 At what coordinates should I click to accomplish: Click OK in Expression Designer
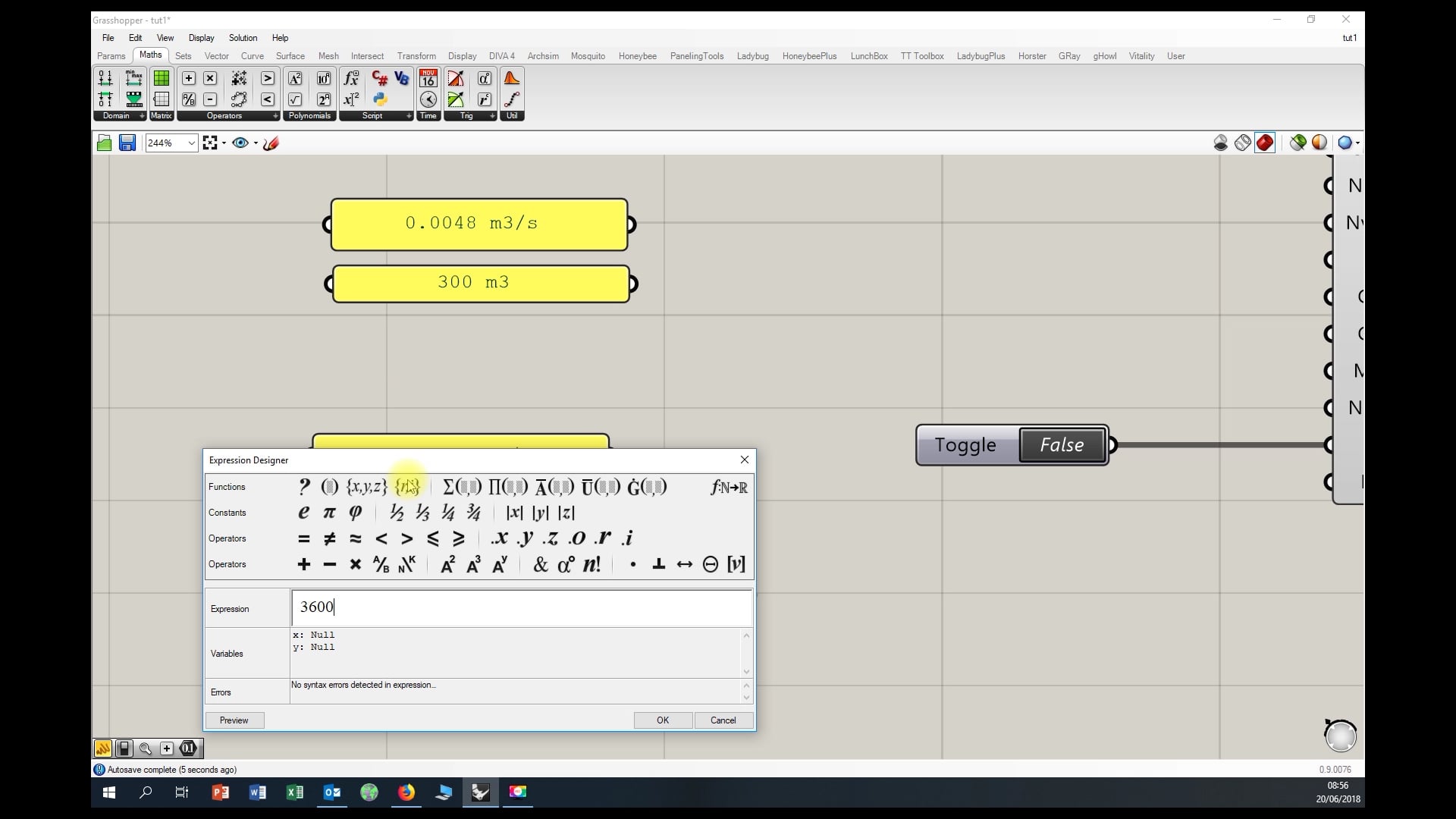coord(663,720)
